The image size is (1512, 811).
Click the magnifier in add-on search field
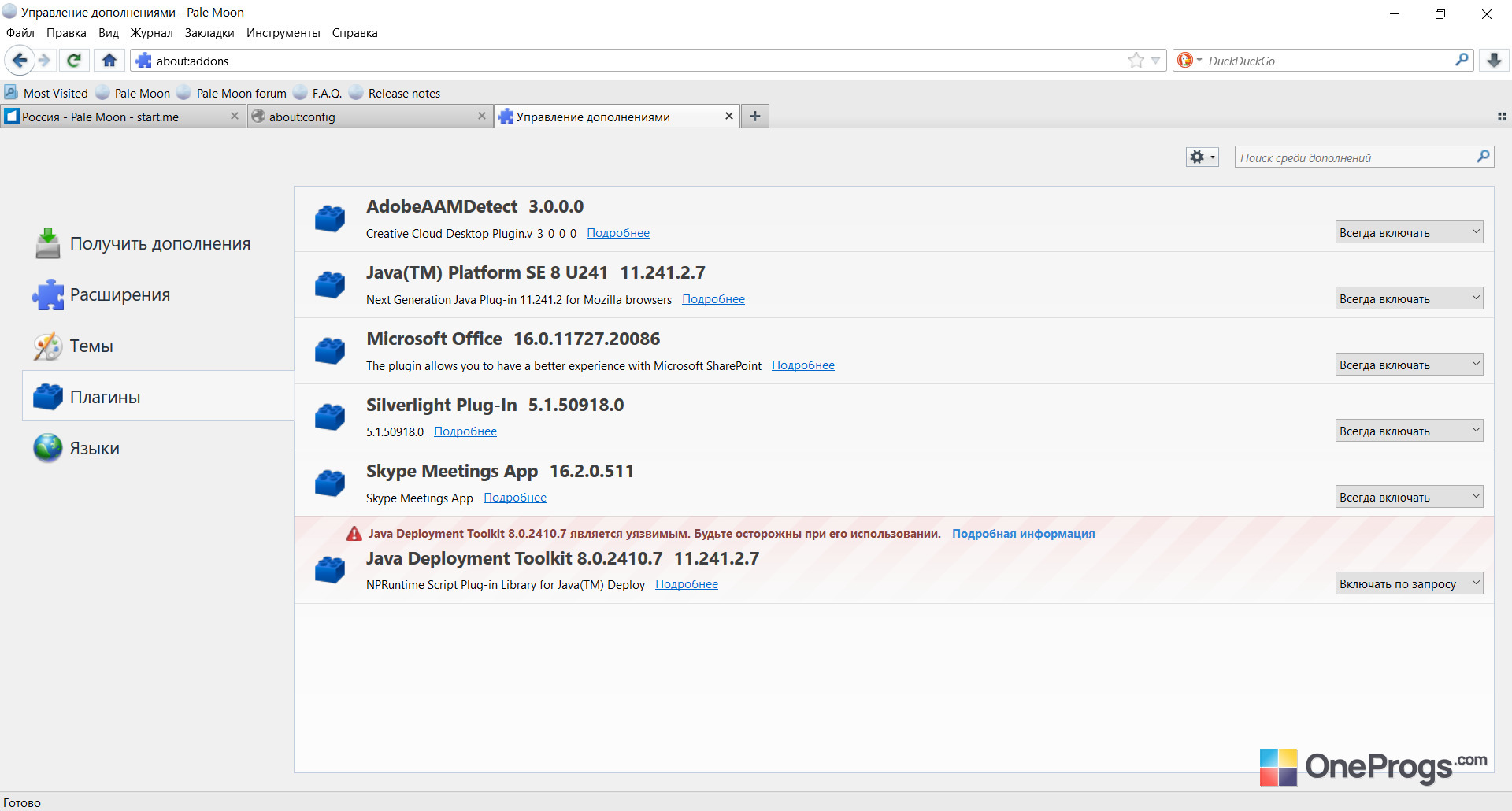coord(1483,157)
